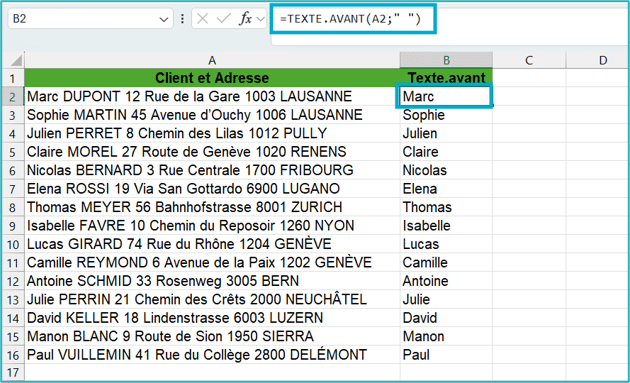This screenshot has height=383, width=630.
Task: Click the Insert Function fx icon
Action: pyautogui.click(x=245, y=18)
